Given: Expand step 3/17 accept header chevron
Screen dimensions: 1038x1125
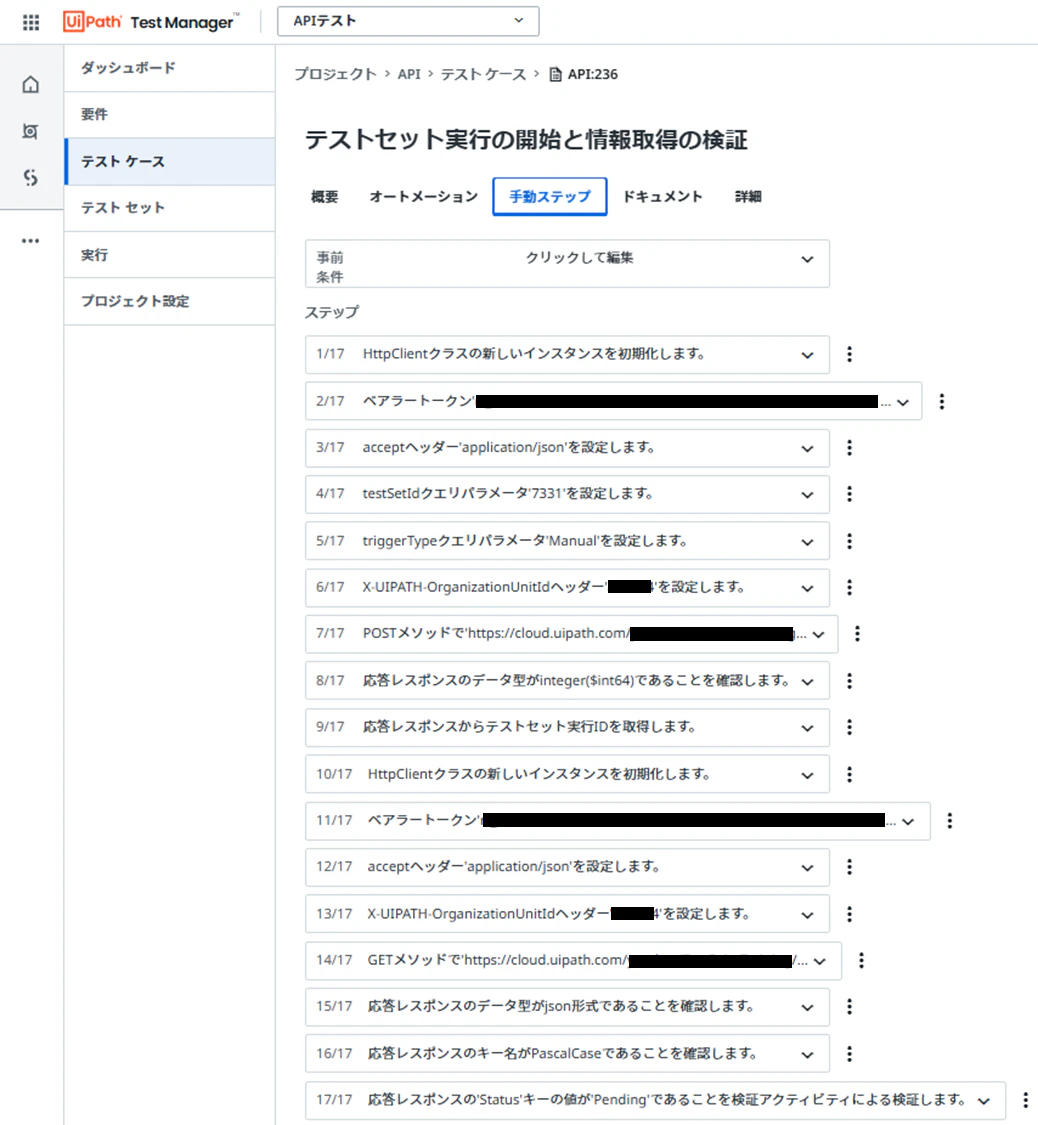Looking at the screenshot, I should [807, 449].
